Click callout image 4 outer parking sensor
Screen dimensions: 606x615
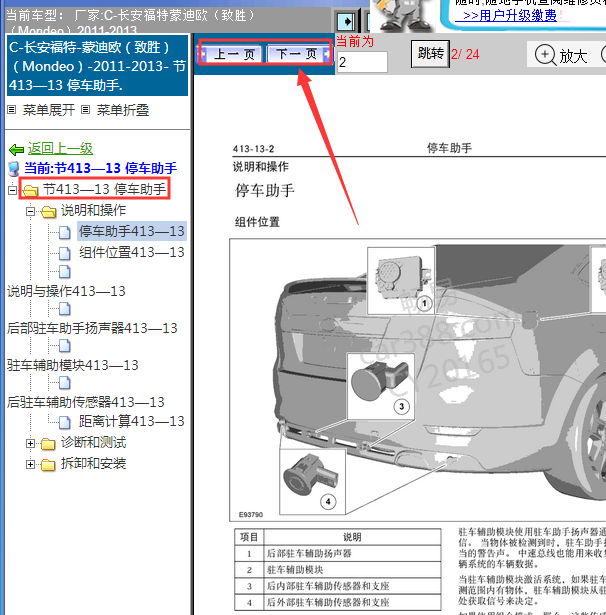pos(312,482)
